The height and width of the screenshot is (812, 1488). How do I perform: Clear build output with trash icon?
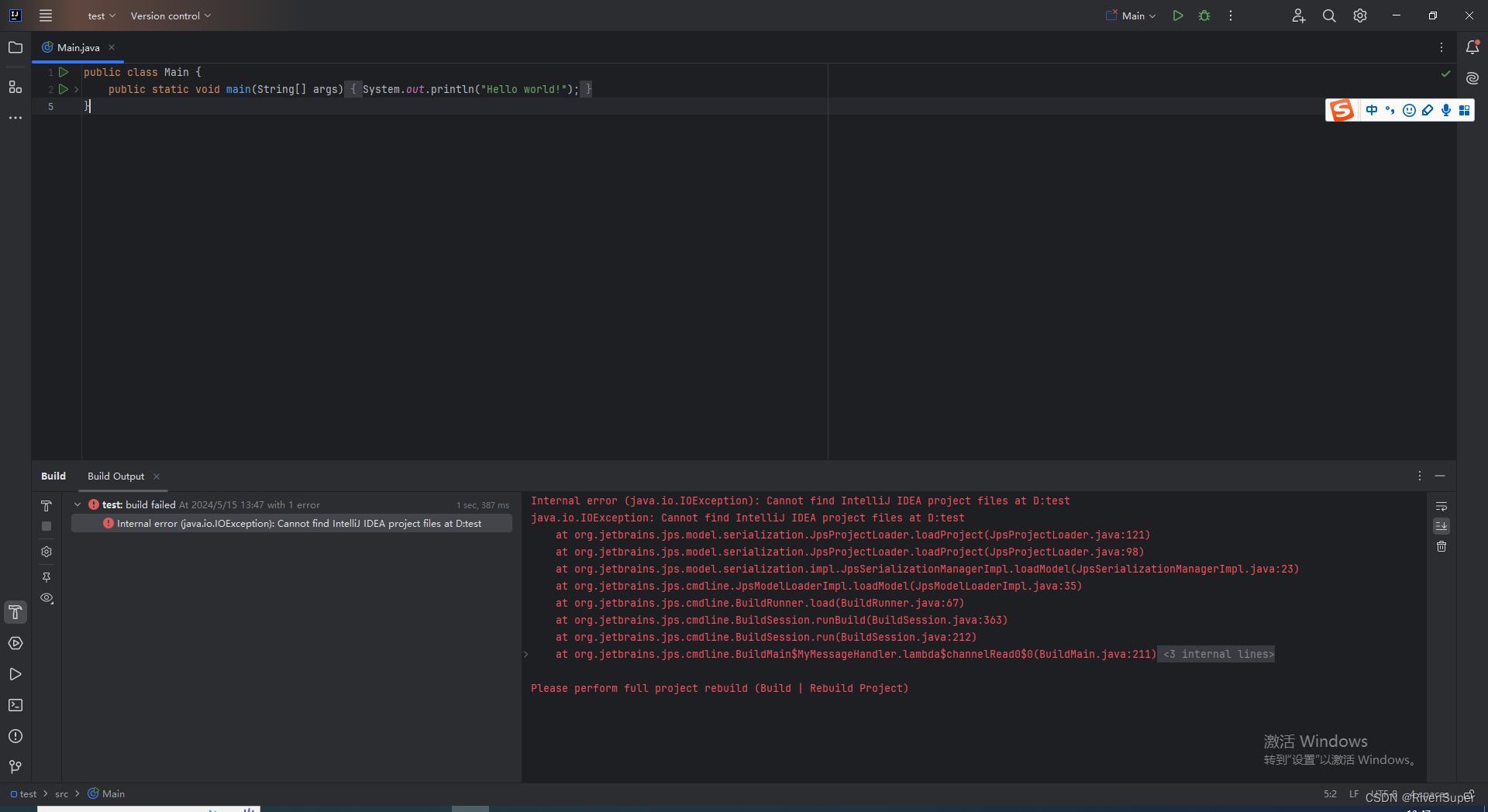[x=1441, y=546]
